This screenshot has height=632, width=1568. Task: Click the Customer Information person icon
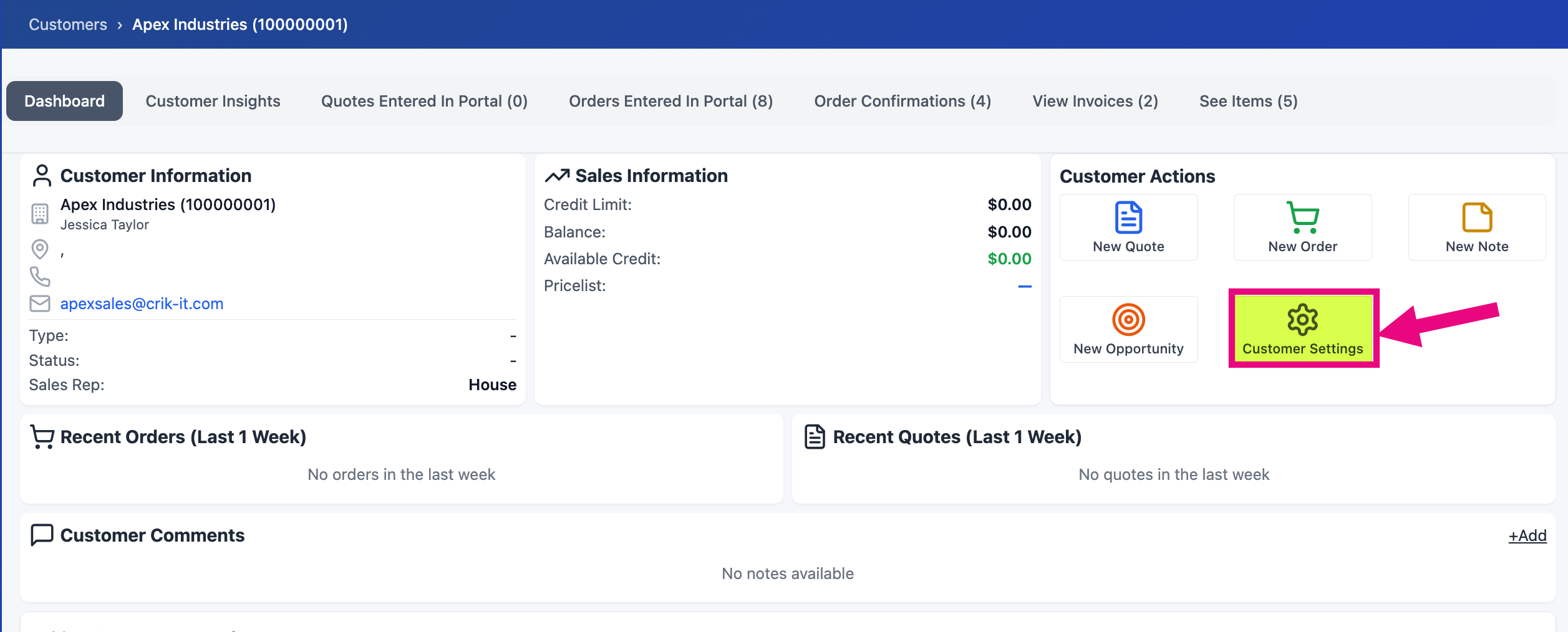[x=42, y=176]
